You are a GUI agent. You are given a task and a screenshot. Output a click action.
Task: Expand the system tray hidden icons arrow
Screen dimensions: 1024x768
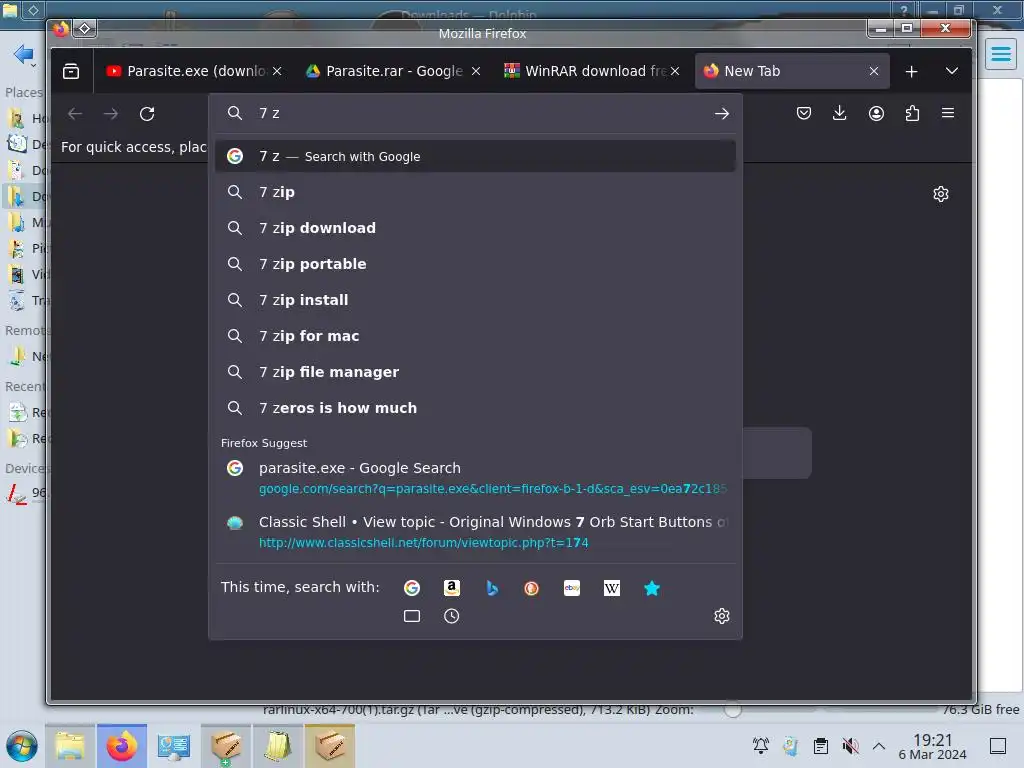[879, 746]
